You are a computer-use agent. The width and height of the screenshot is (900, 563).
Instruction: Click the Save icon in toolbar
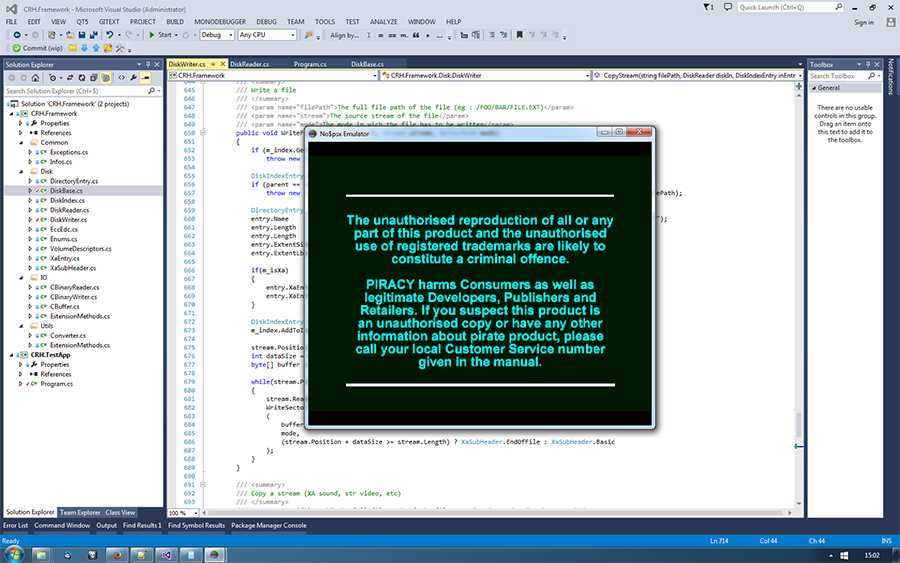(82, 35)
